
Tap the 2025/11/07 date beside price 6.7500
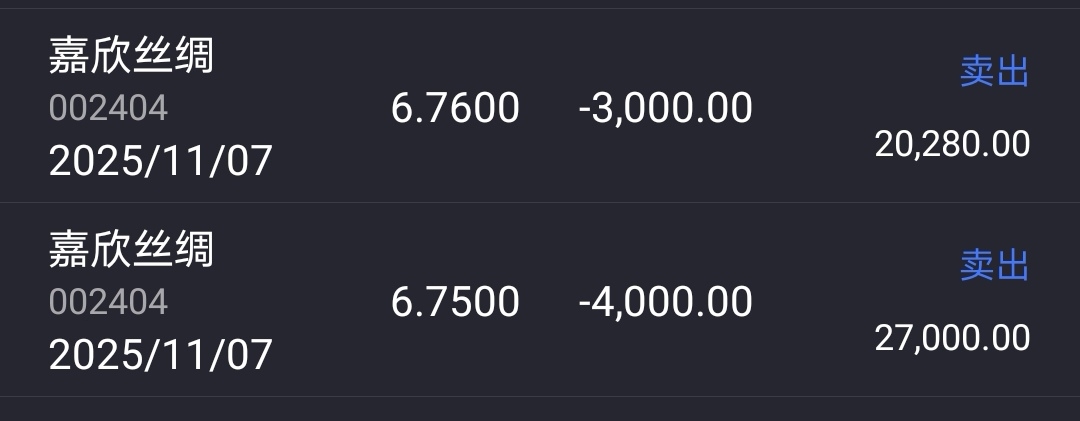tap(161, 354)
